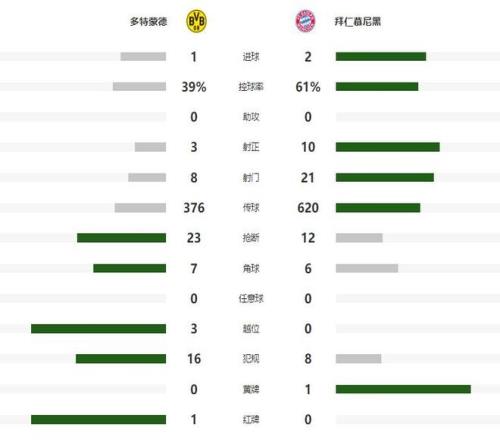Select the 拜仁慕尼黑 team name
Viewport: 500px width, 440px height.
pyautogui.click(x=358, y=22)
